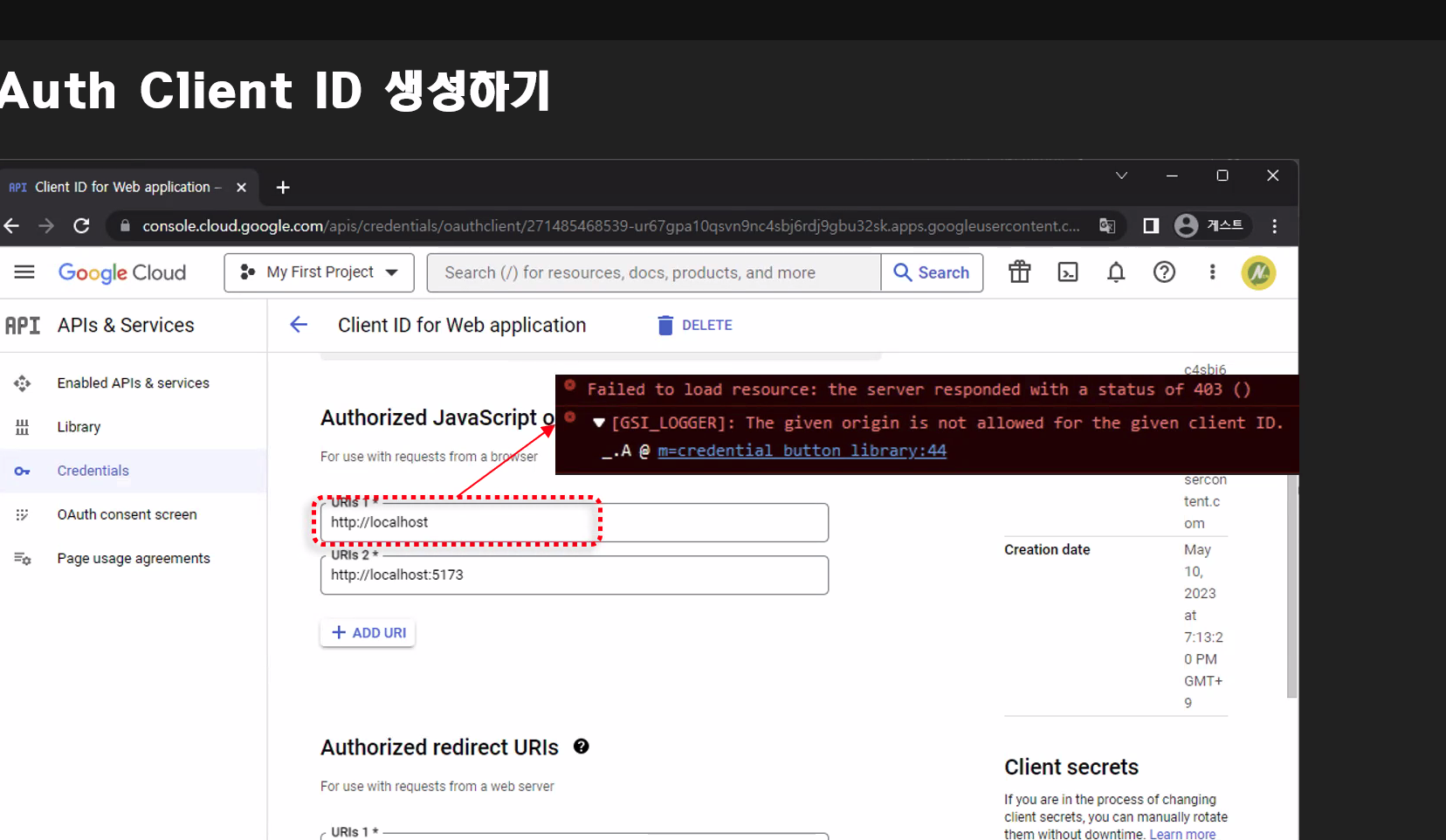Screen dimensions: 1446x840
Task: Open notifications bell
Action: 1116,272
